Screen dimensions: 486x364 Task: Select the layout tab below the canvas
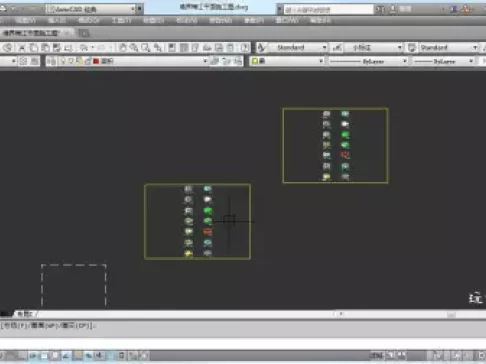tap(25, 314)
